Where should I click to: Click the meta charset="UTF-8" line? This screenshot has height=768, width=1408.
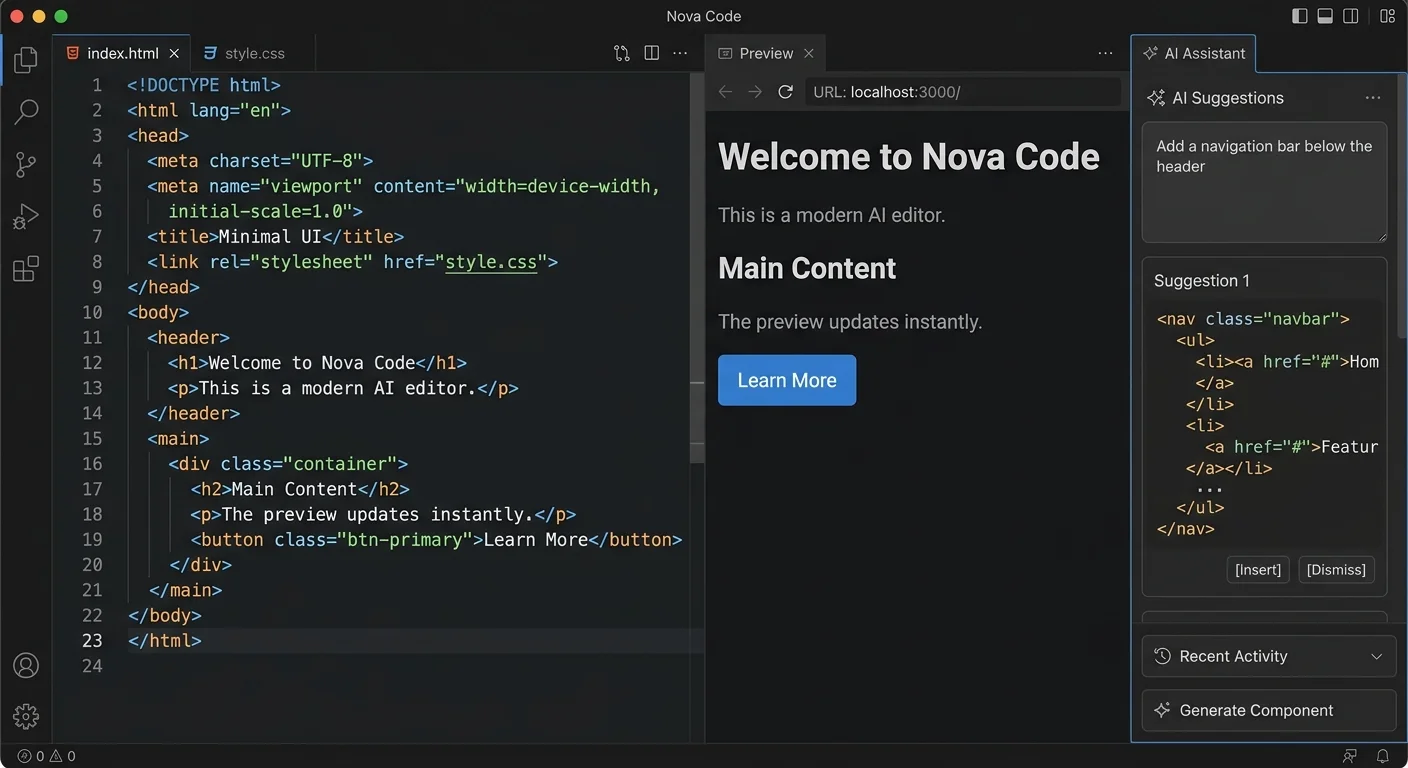(260, 161)
